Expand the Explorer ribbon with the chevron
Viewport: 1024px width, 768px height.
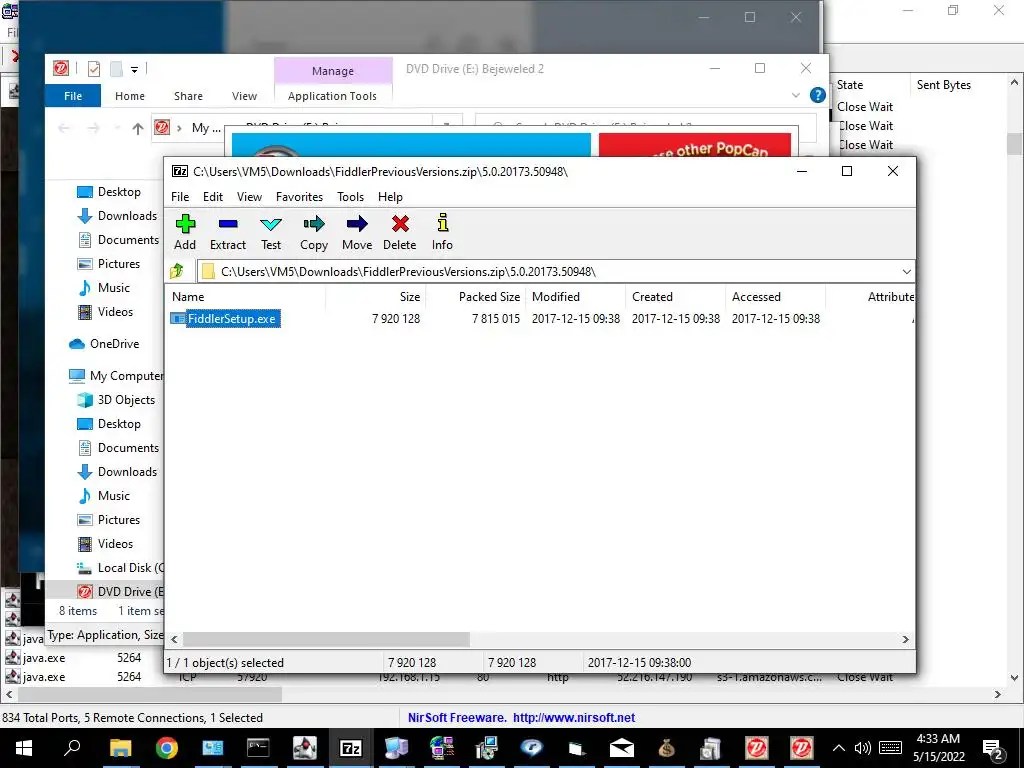click(795, 95)
